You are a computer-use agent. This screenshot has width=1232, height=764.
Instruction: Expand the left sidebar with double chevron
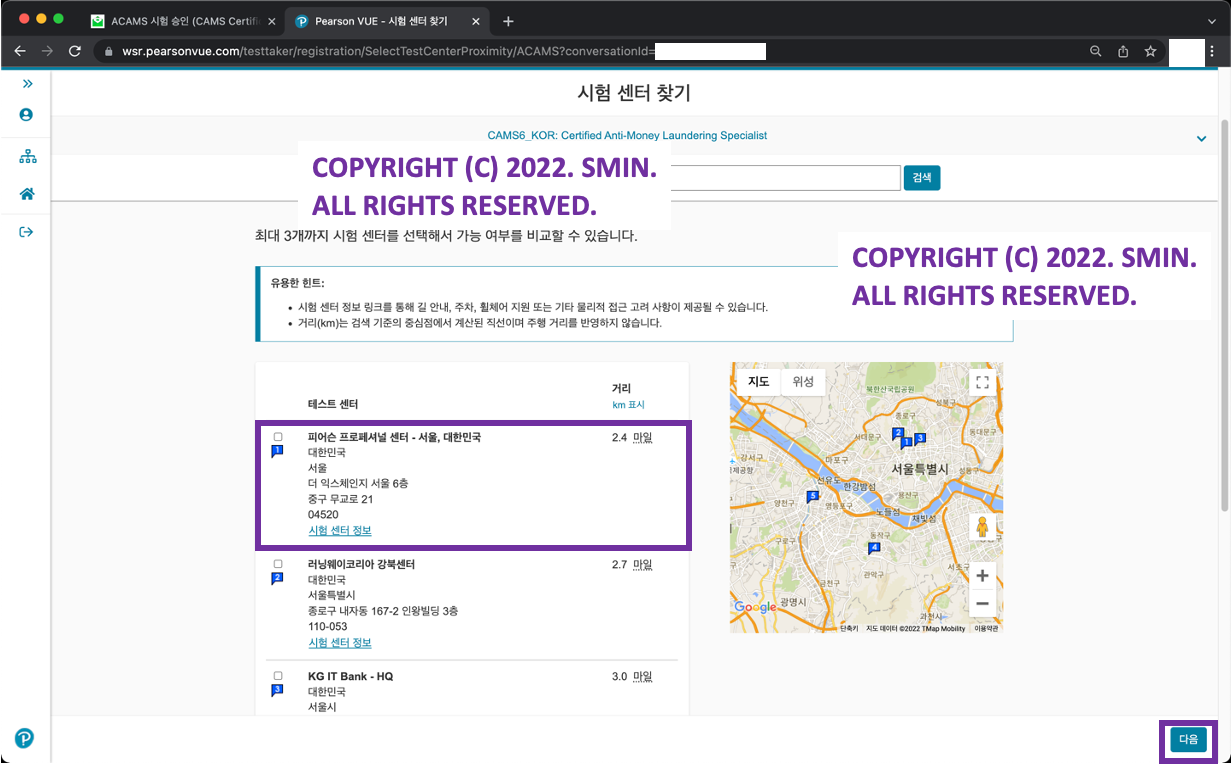[27, 84]
